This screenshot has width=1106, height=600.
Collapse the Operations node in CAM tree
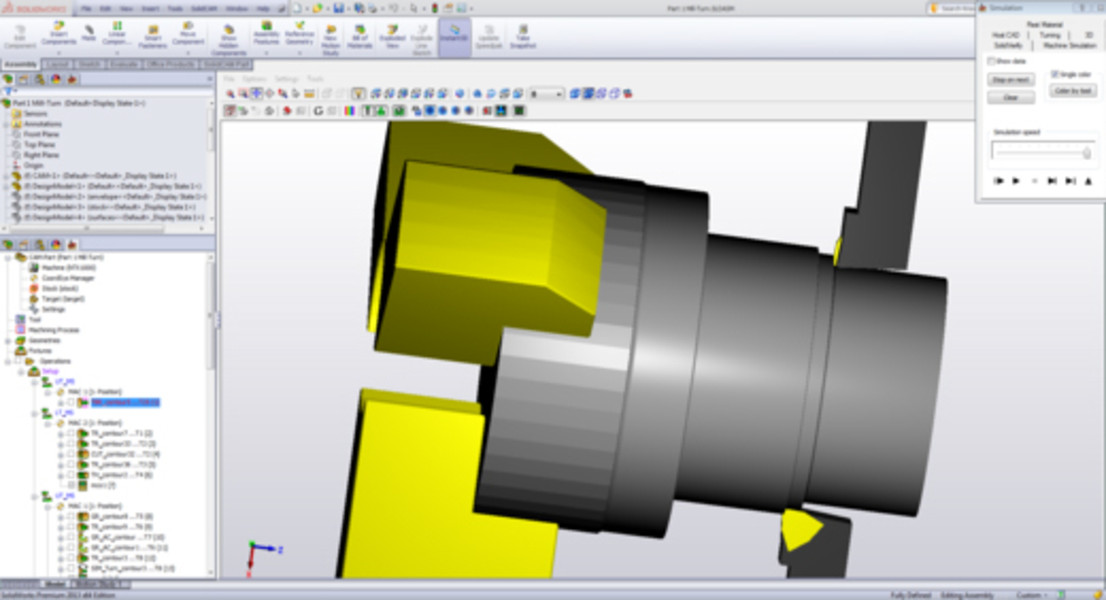pos(8,361)
